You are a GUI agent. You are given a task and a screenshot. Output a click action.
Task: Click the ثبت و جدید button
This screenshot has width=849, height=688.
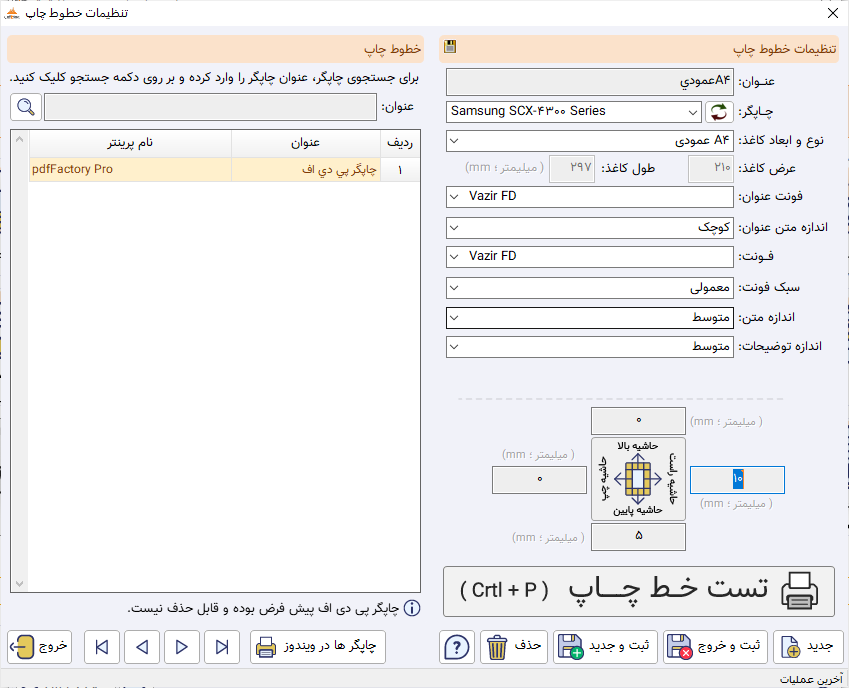605,647
